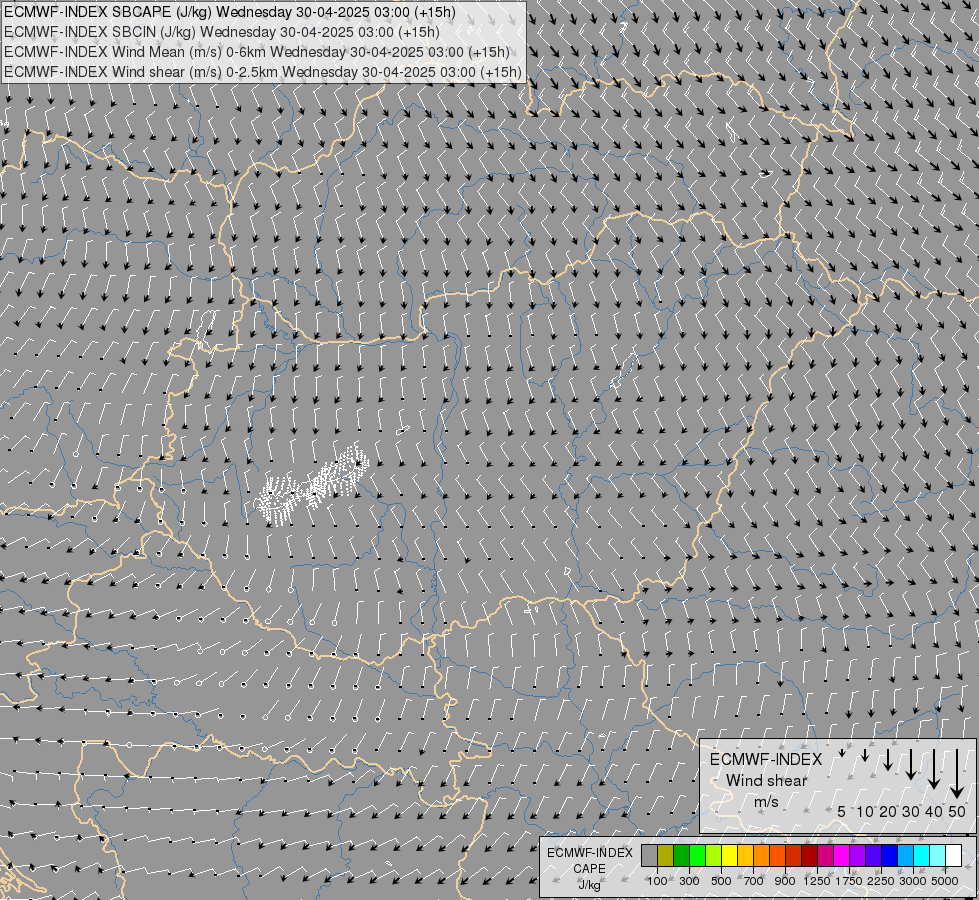Click the 500 value on CAPE scale
The height and width of the screenshot is (900, 979).
click(721, 881)
